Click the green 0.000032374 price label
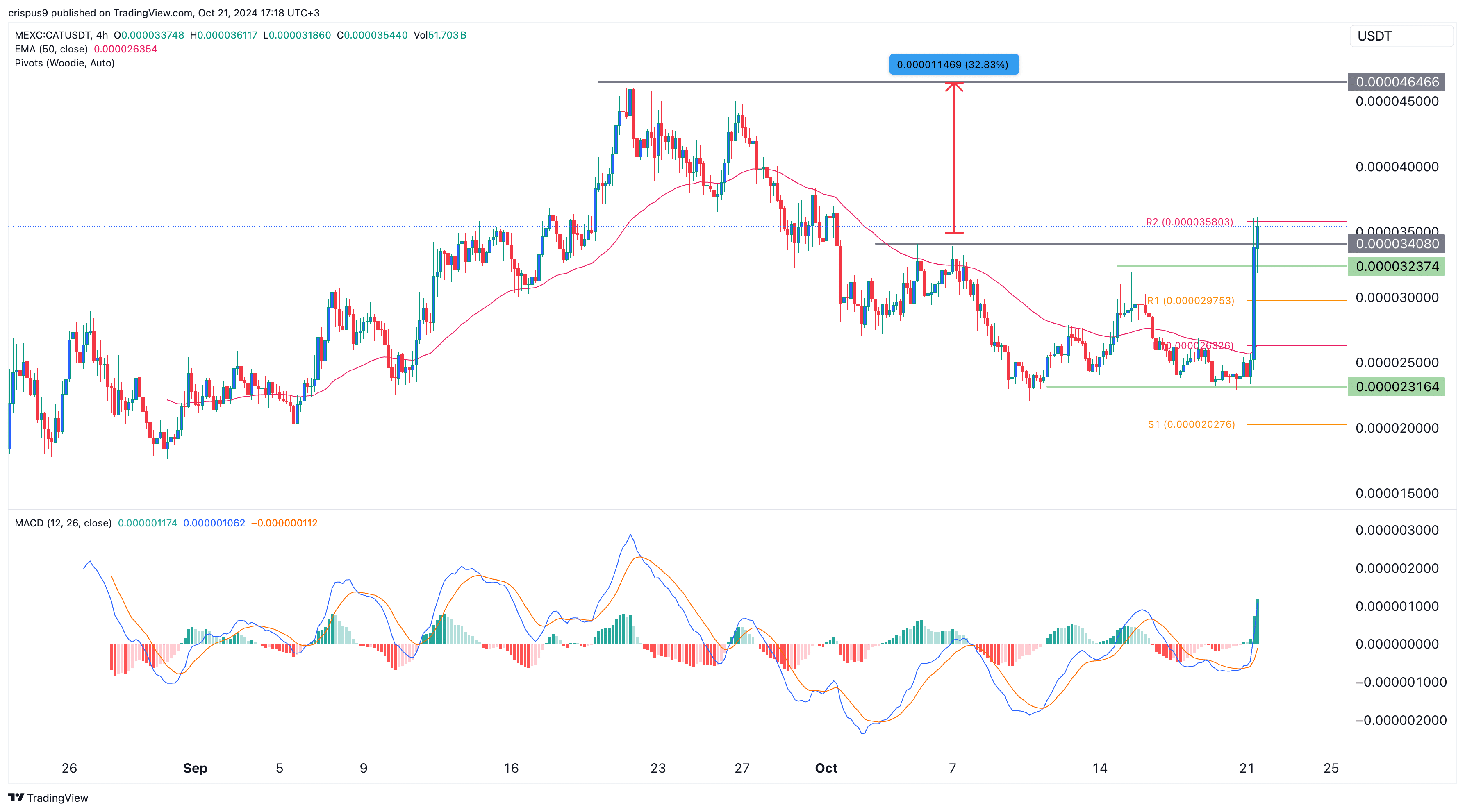 click(x=1396, y=266)
